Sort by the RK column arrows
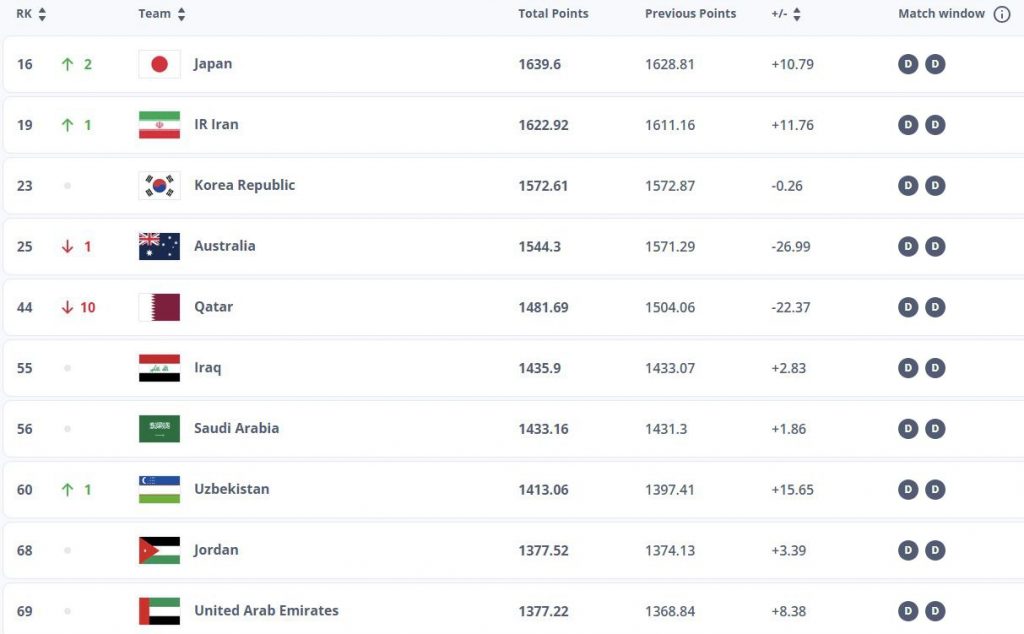The width and height of the screenshot is (1024, 634). [42, 14]
